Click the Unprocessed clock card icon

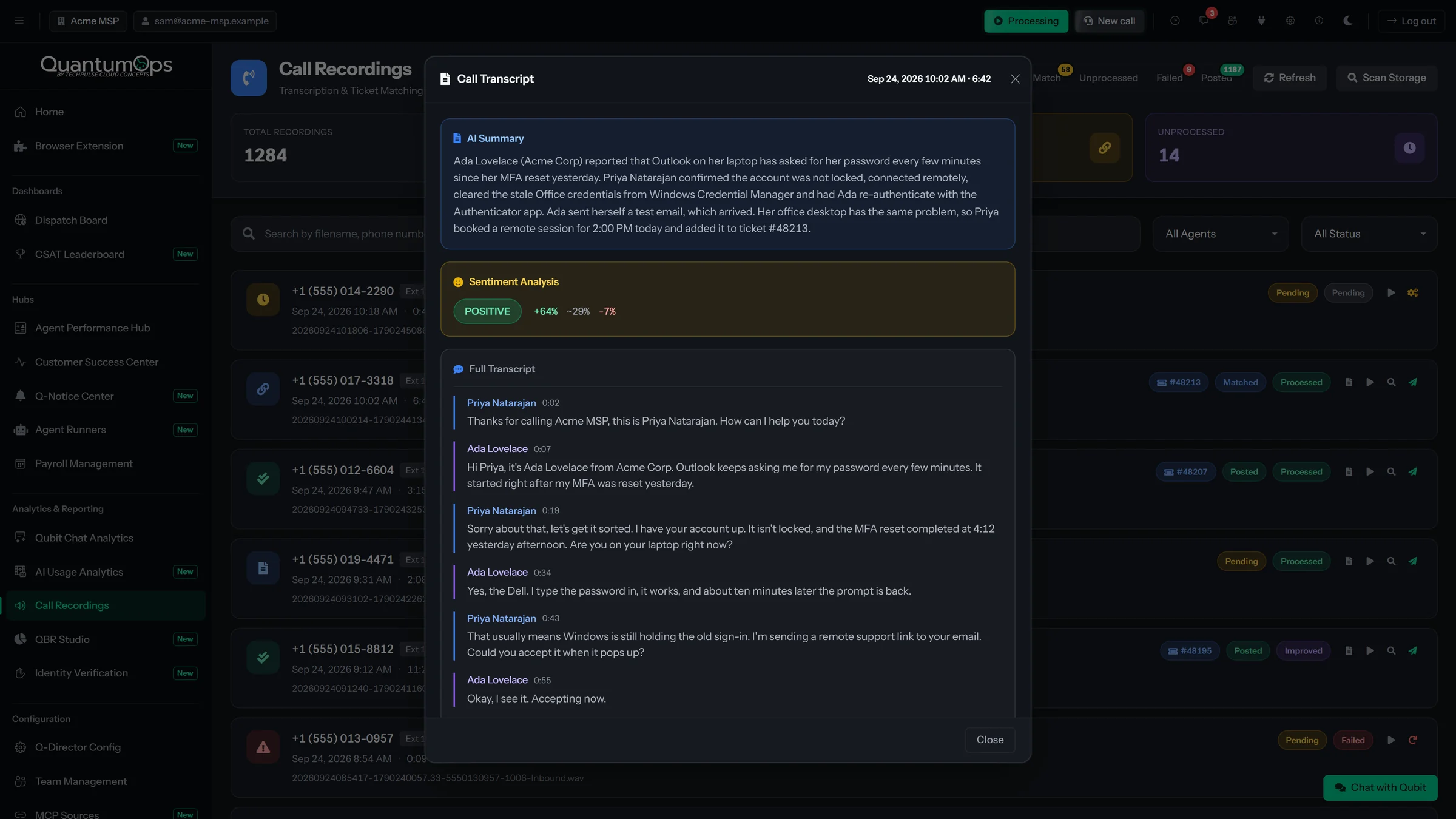coord(1409,147)
